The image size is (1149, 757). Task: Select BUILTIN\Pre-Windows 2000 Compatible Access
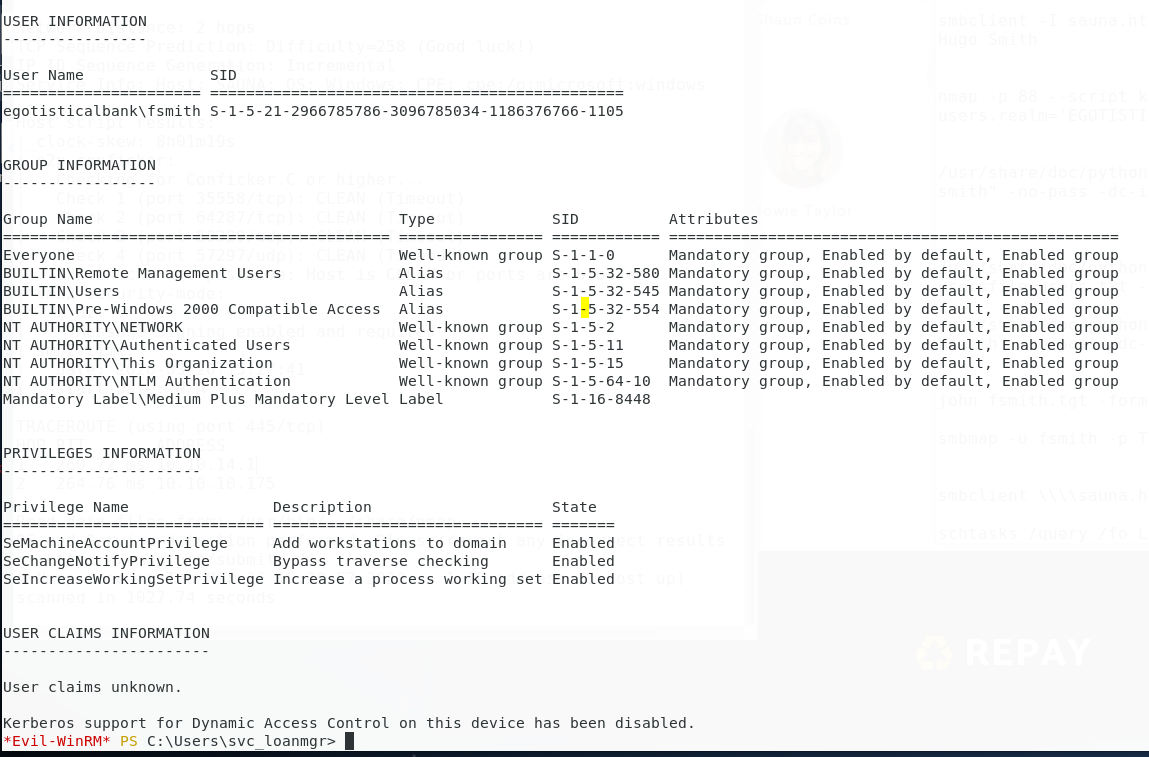[192, 309]
